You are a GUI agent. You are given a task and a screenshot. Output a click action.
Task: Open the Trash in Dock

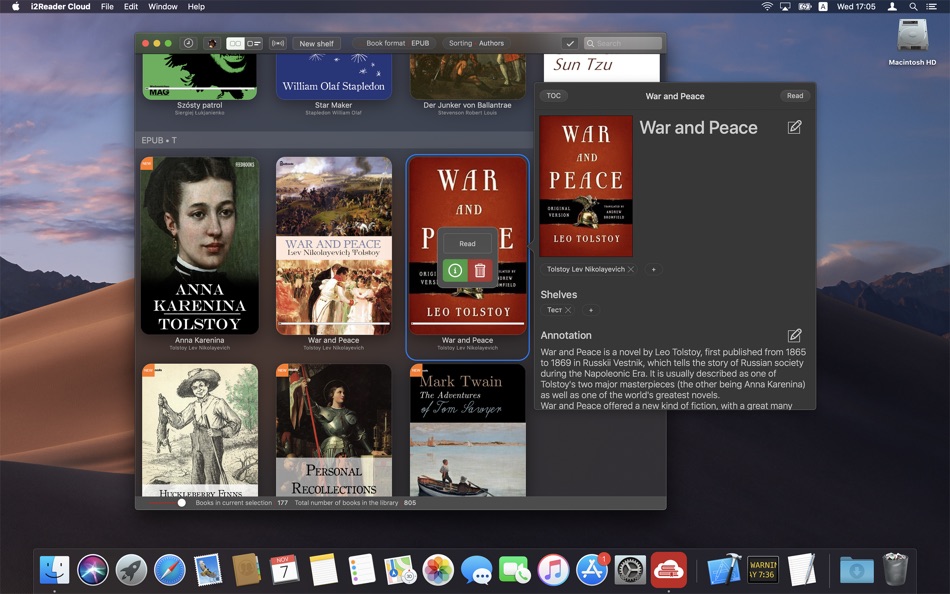[x=895, y=569]
